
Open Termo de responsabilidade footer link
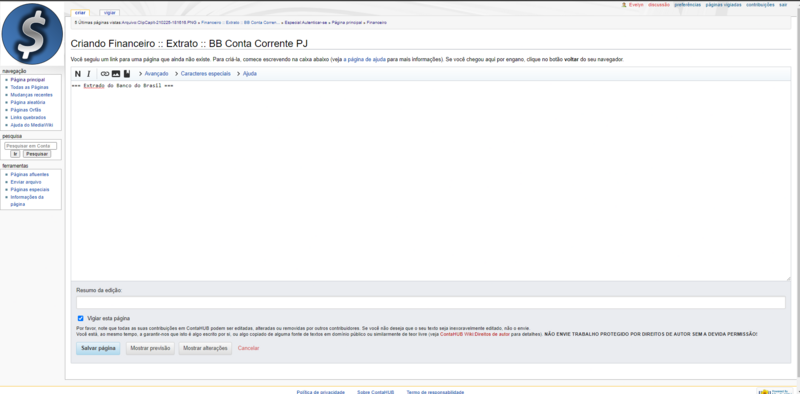tap(435, 392)
